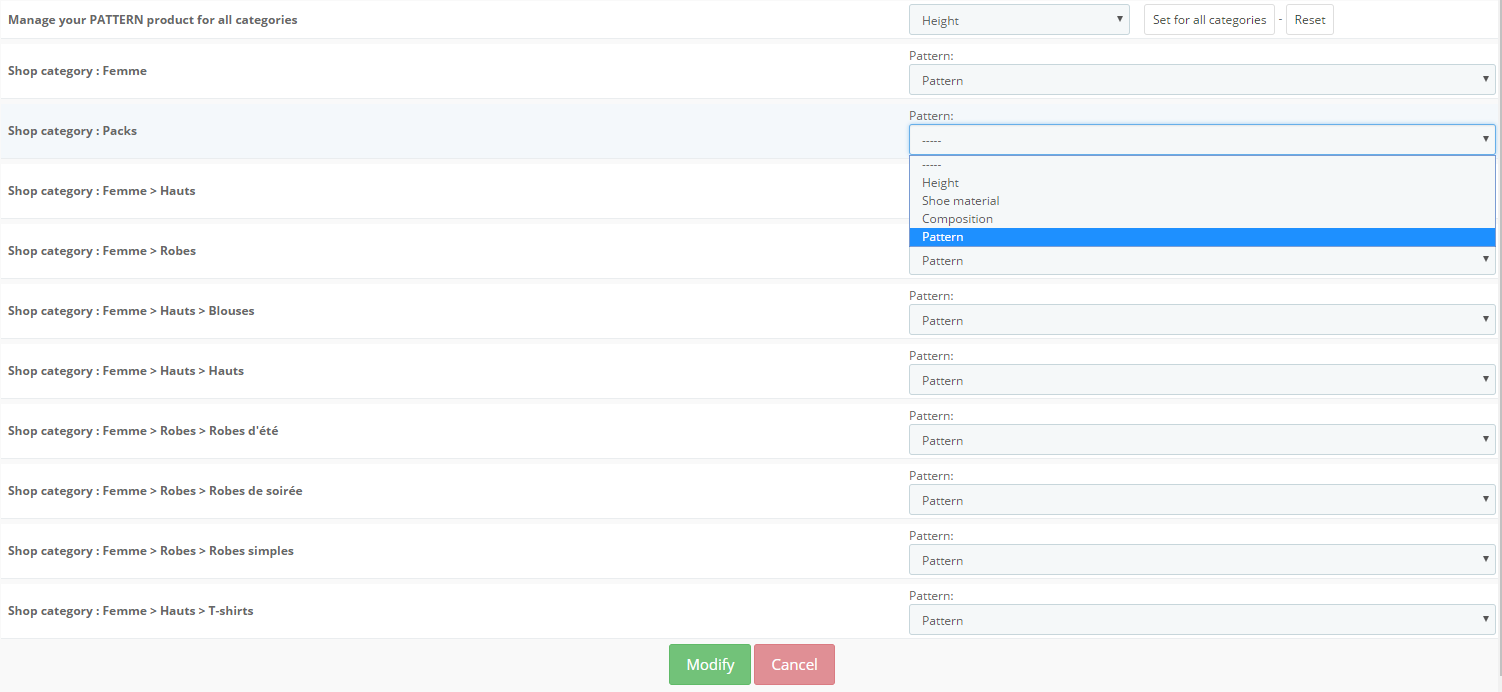Viewport: 1502px width, 692px height.
Task: Click the 'Shop category : Femme > Hauts' label
Action: pos(102,191)
